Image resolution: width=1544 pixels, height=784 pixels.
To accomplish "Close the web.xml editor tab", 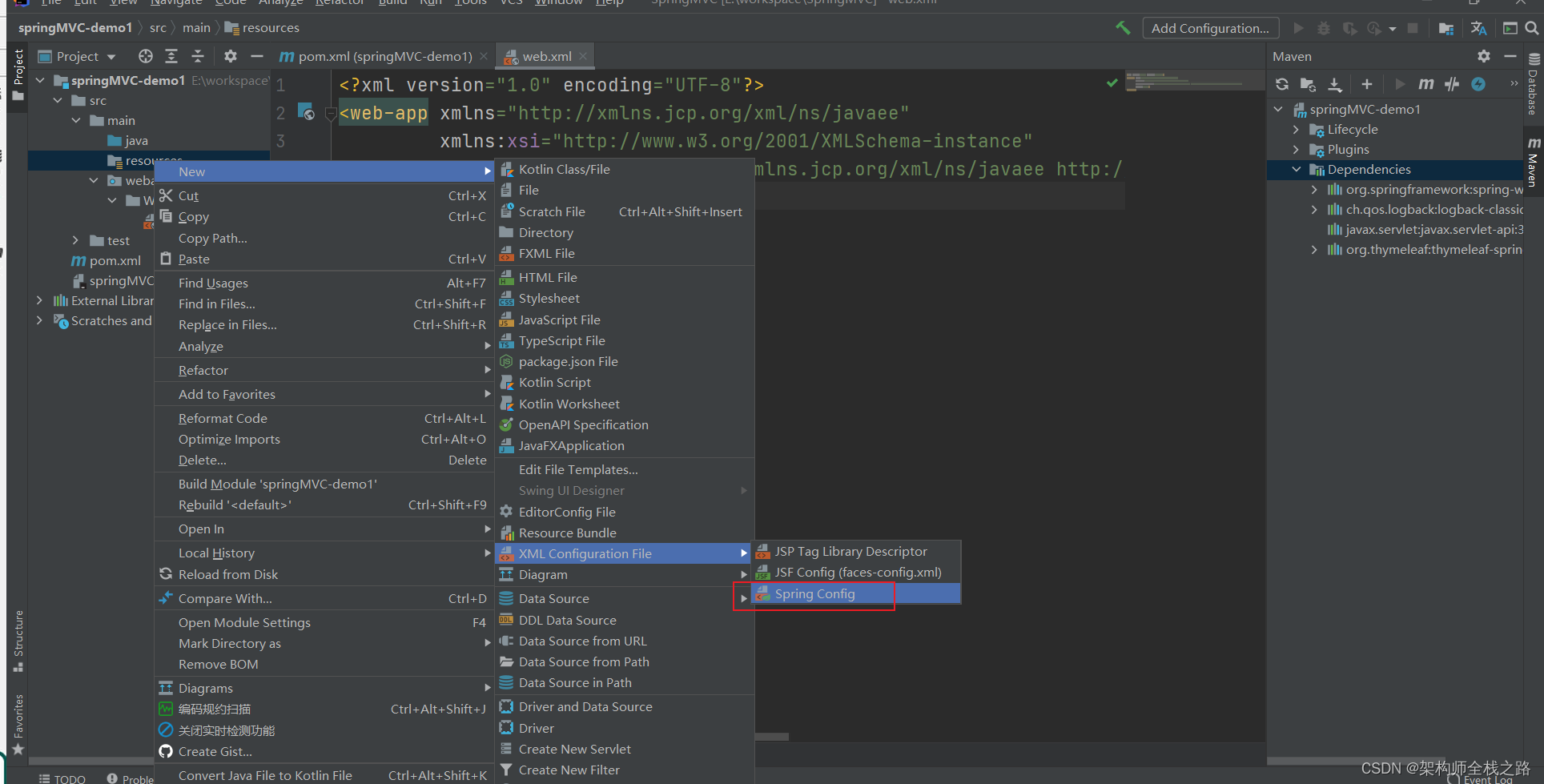I will 583,56.
